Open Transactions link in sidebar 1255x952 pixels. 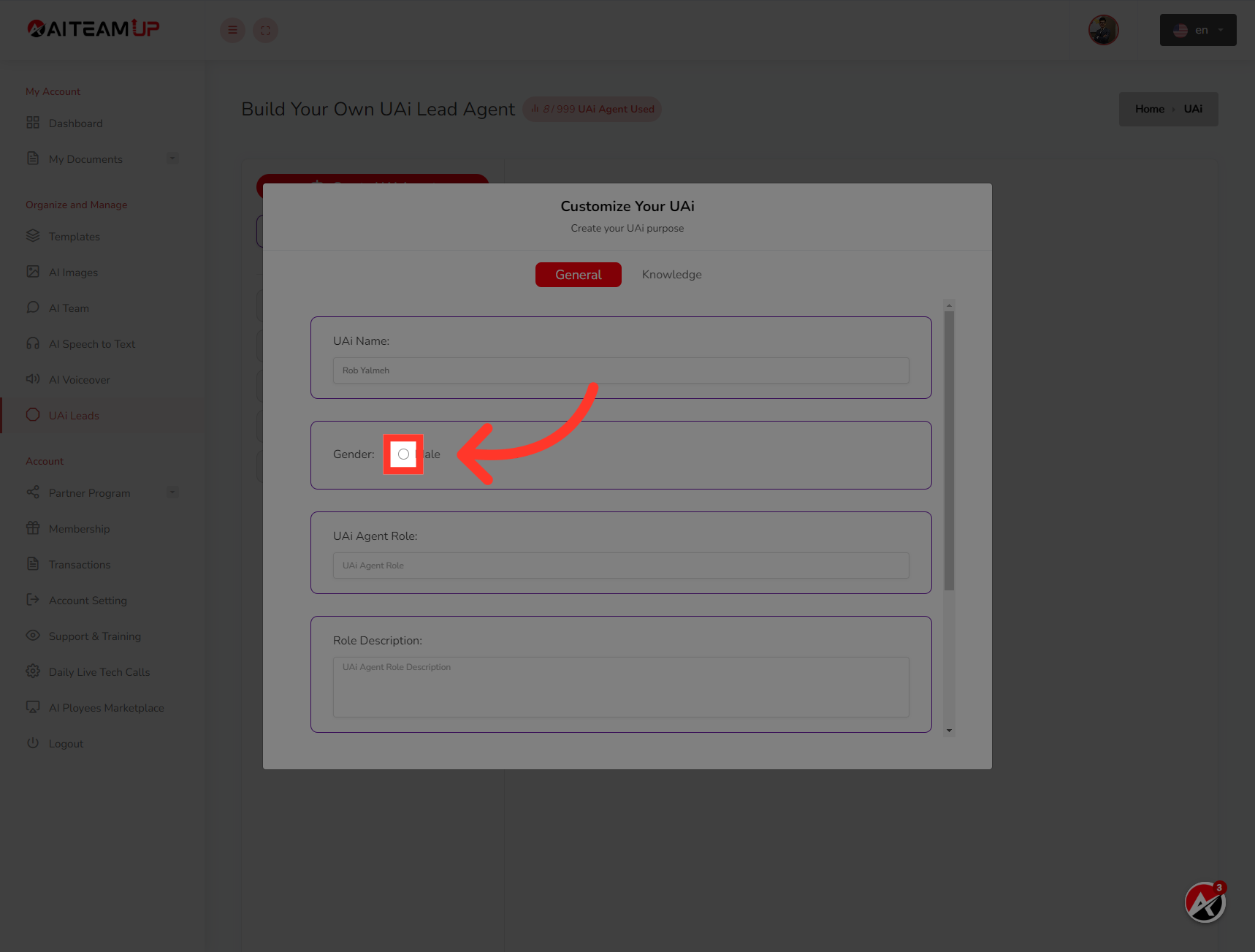point(80,565)
